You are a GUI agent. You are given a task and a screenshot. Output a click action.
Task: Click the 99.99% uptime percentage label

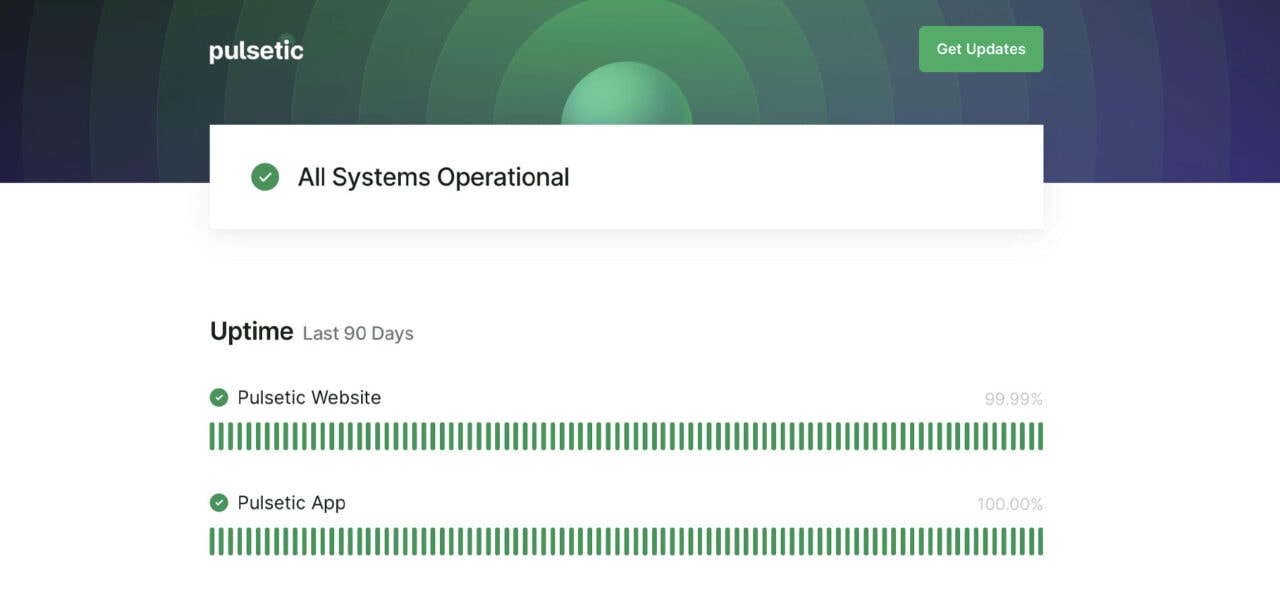point(1012,398)
